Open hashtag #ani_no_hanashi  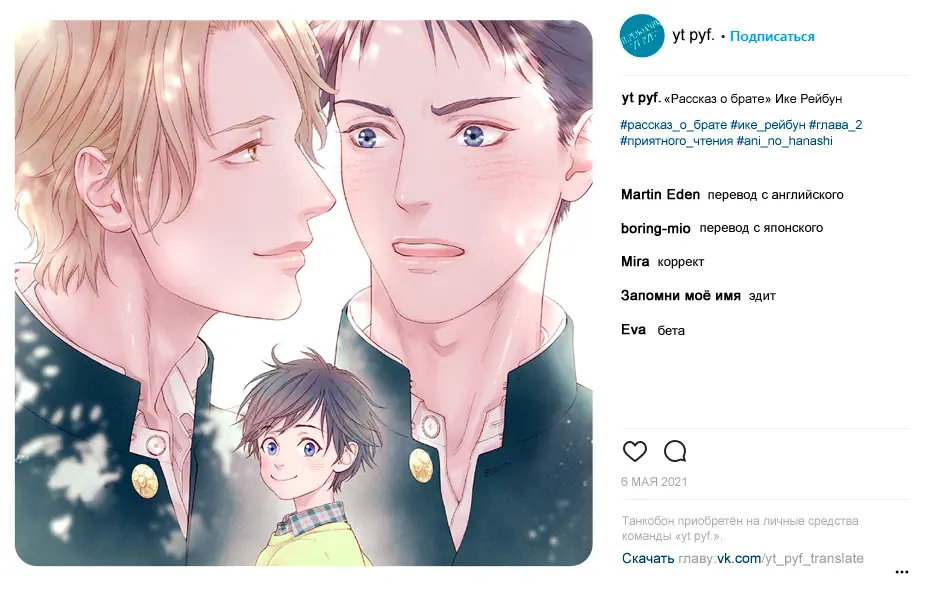(x=784, y=141)
